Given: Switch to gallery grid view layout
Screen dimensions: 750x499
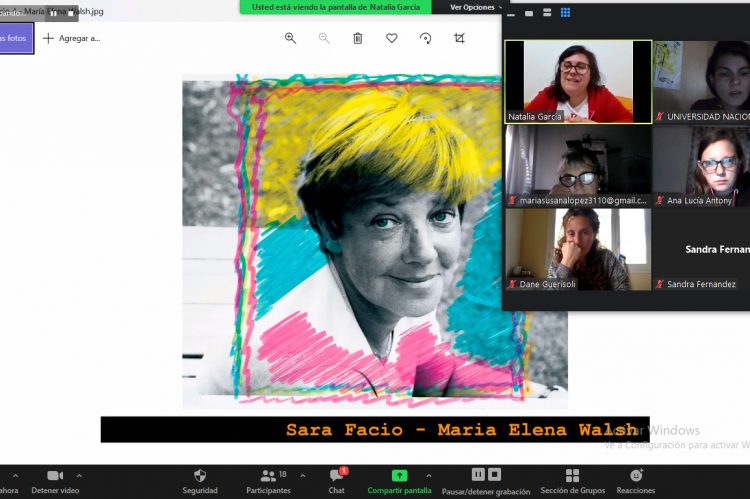Looking at the screenshot, I should pyautogui.click(x=565, y=13).
